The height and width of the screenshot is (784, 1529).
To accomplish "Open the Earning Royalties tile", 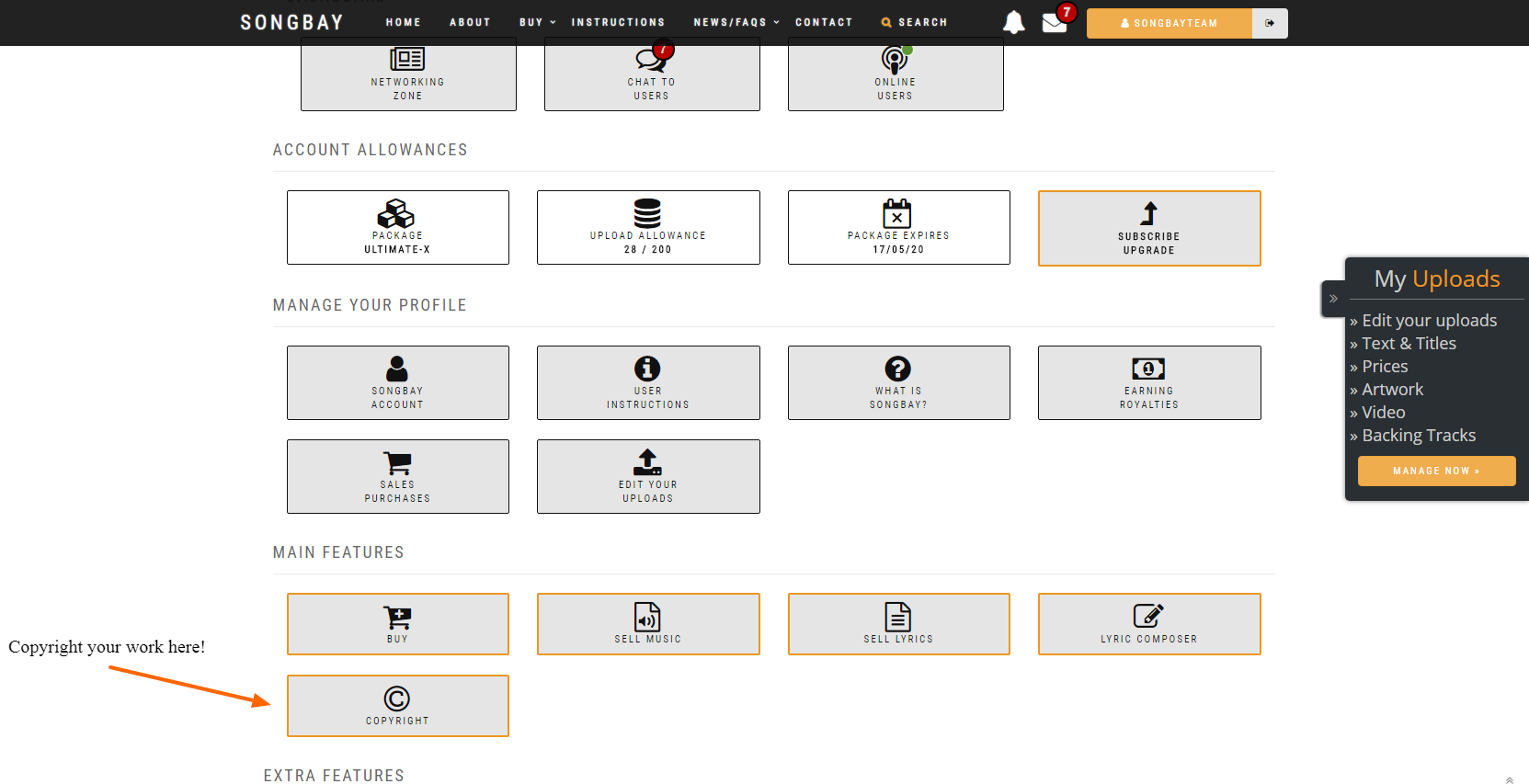I will pos(1148,382).
